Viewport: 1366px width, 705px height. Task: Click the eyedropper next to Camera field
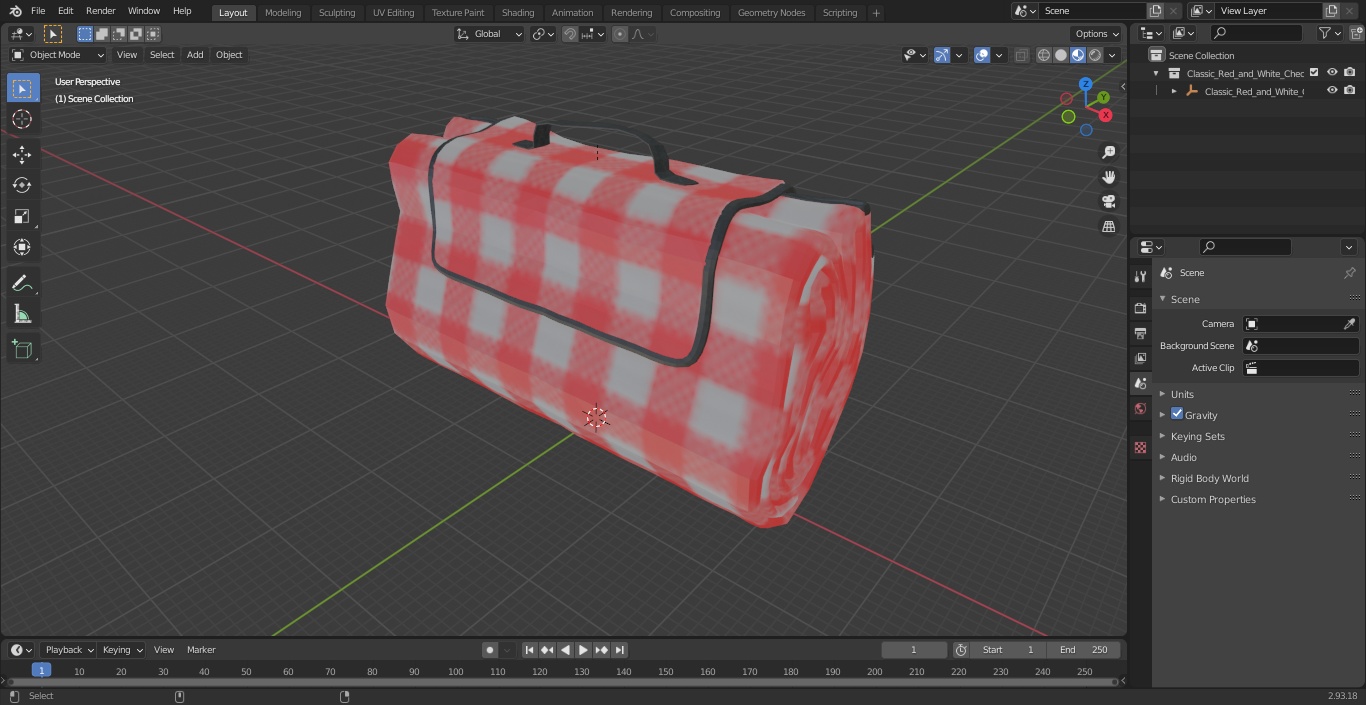[1349, 324]
